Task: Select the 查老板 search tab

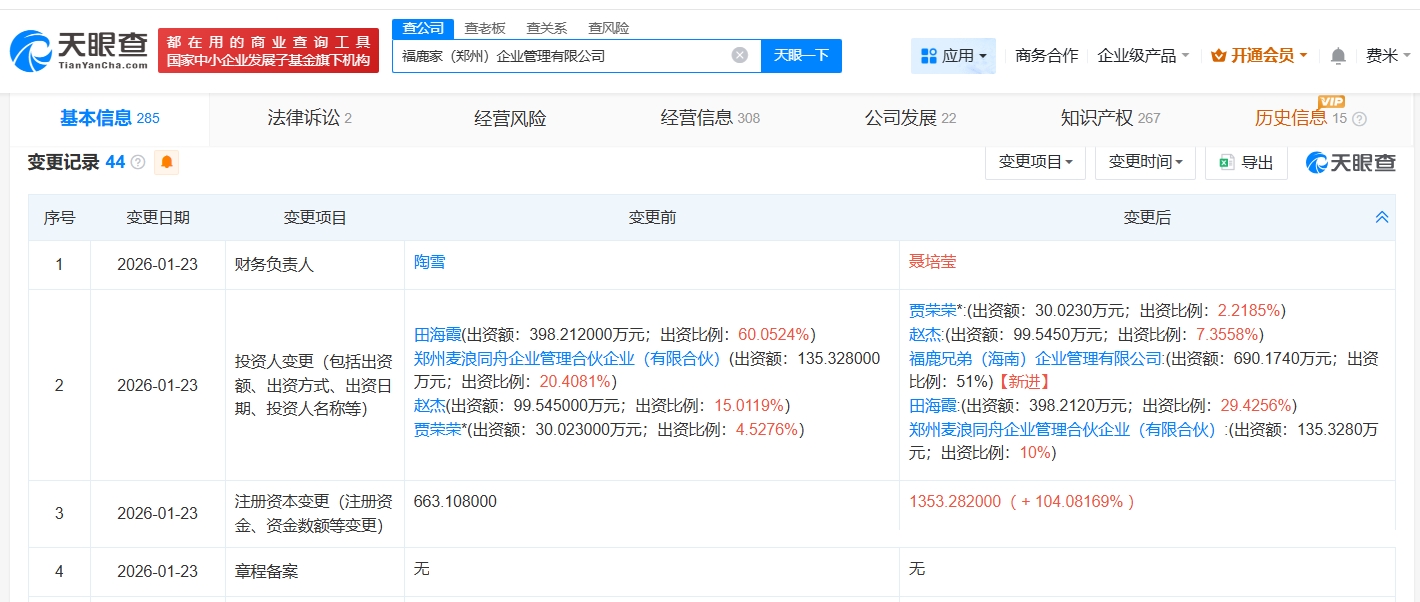Action: (x=485, y=28)
